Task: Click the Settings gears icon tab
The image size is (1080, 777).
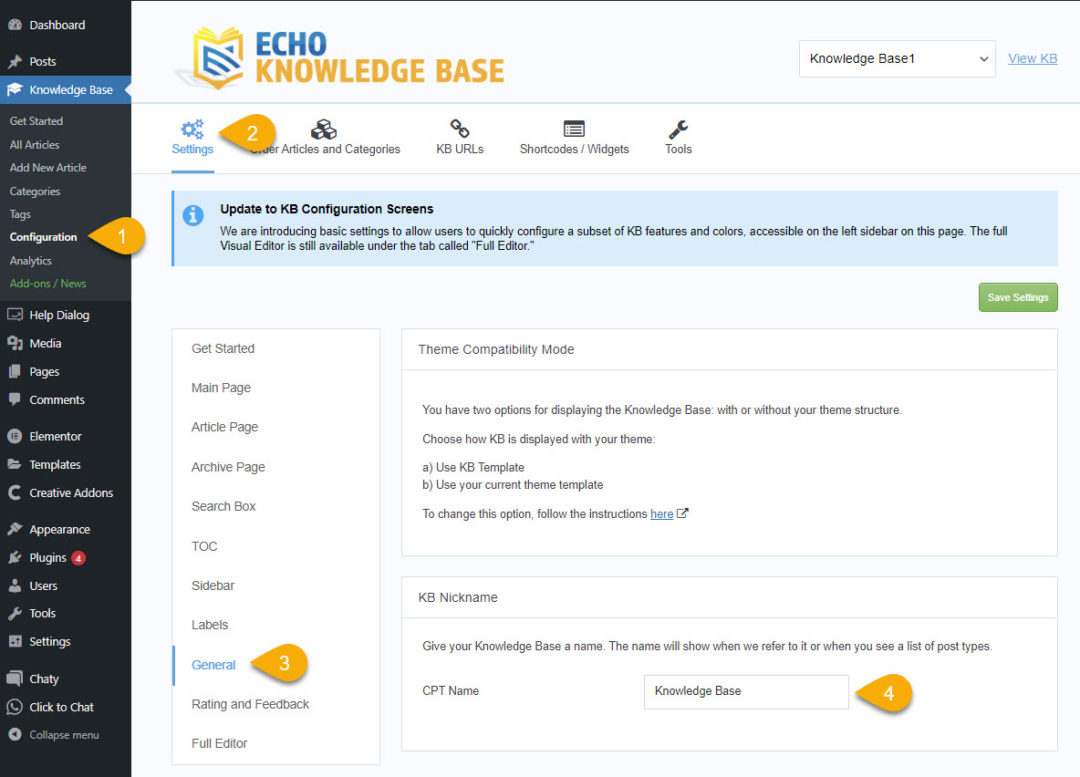Action: click(192, 129)
